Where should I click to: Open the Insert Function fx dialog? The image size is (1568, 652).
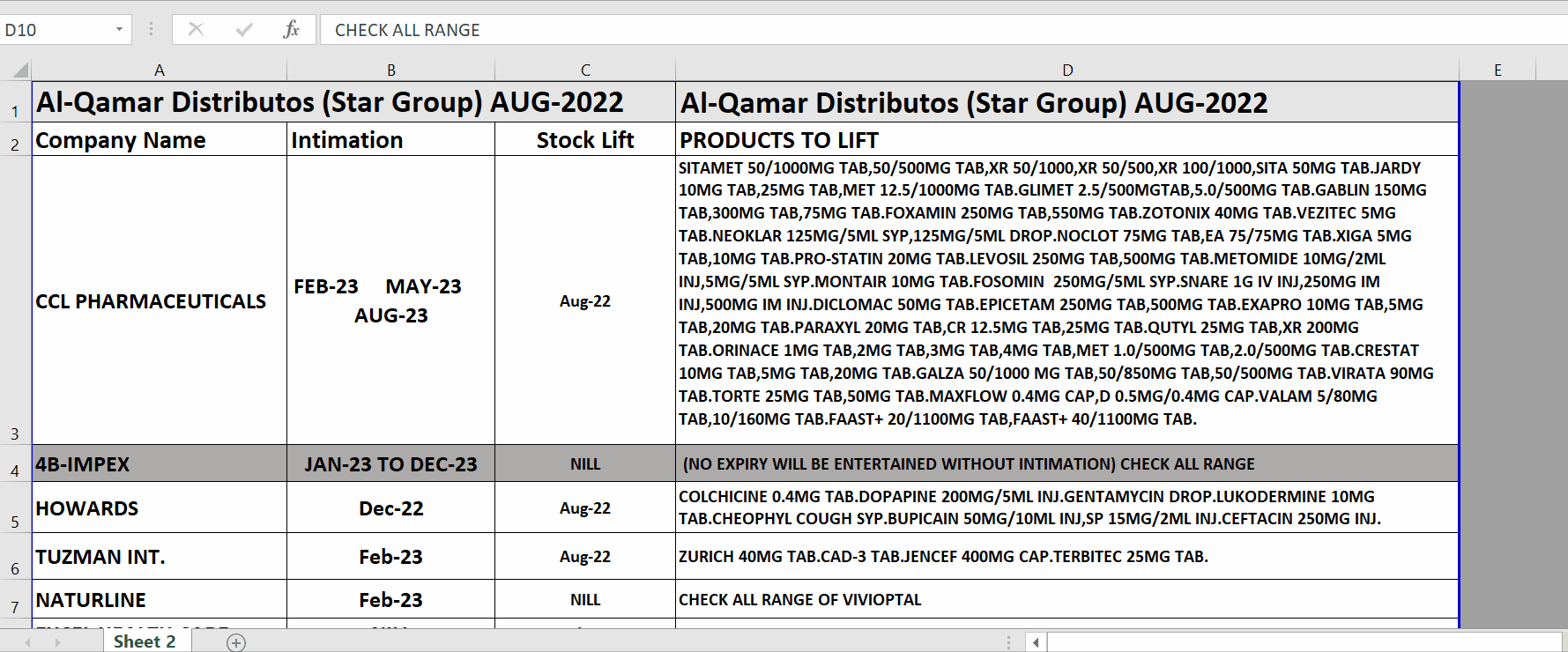292,30
